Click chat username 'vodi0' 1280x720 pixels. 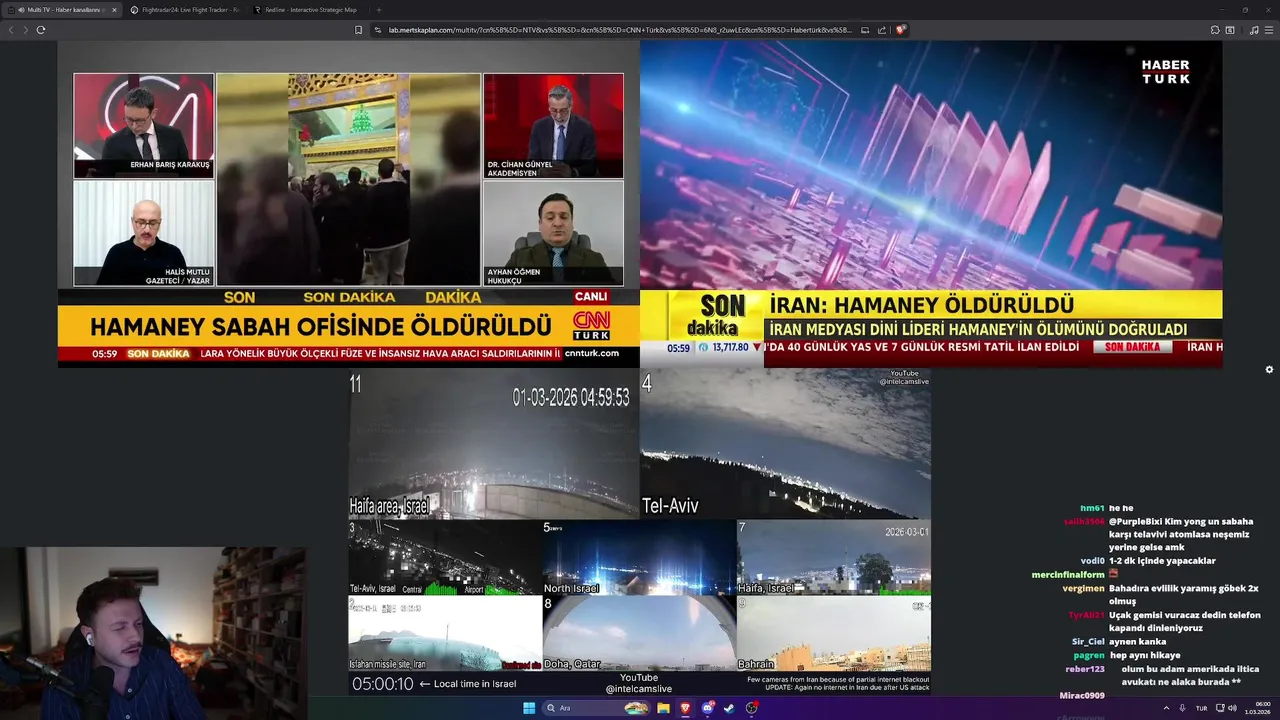[1092, 561]
